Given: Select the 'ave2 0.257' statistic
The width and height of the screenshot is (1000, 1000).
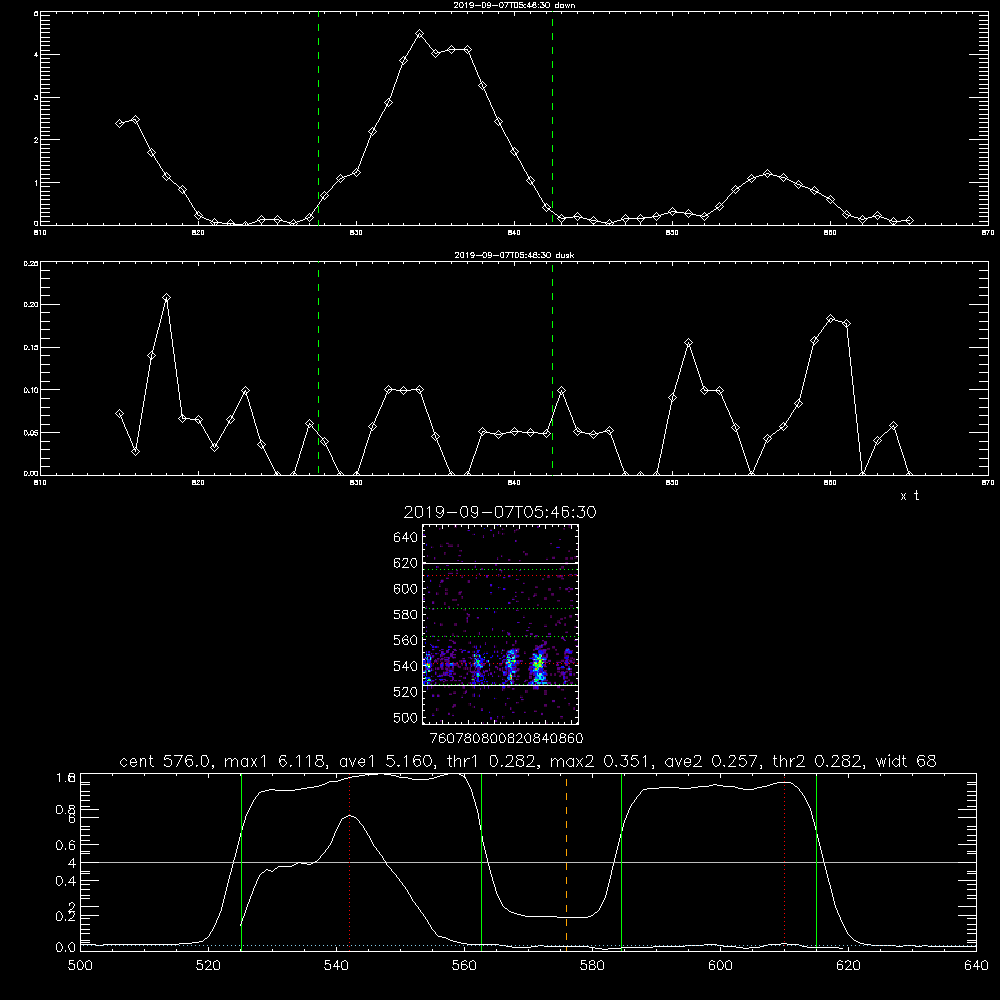Looking at the screenshot, I should [x=710, y=761].
